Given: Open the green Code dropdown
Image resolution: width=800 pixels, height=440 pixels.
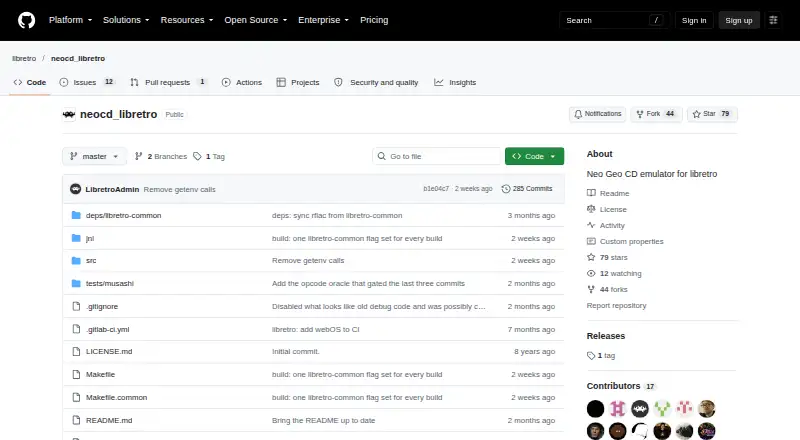Looking at the screenshot, I should [x=534, y=156].
